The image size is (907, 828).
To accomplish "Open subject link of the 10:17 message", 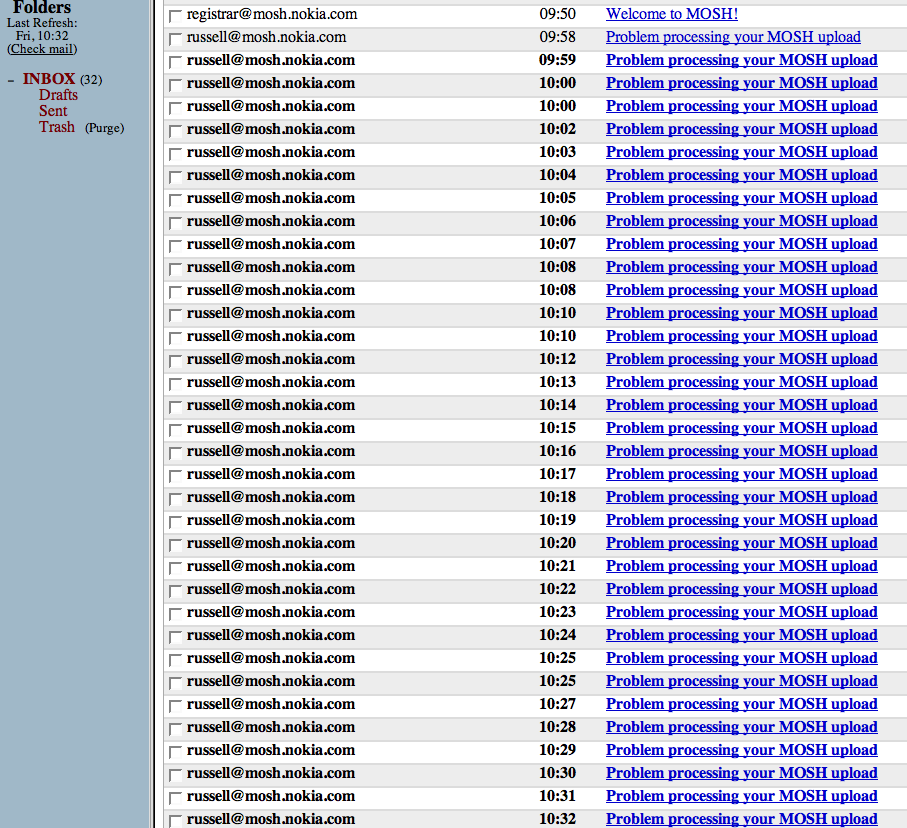I will [x=742, y=474].
